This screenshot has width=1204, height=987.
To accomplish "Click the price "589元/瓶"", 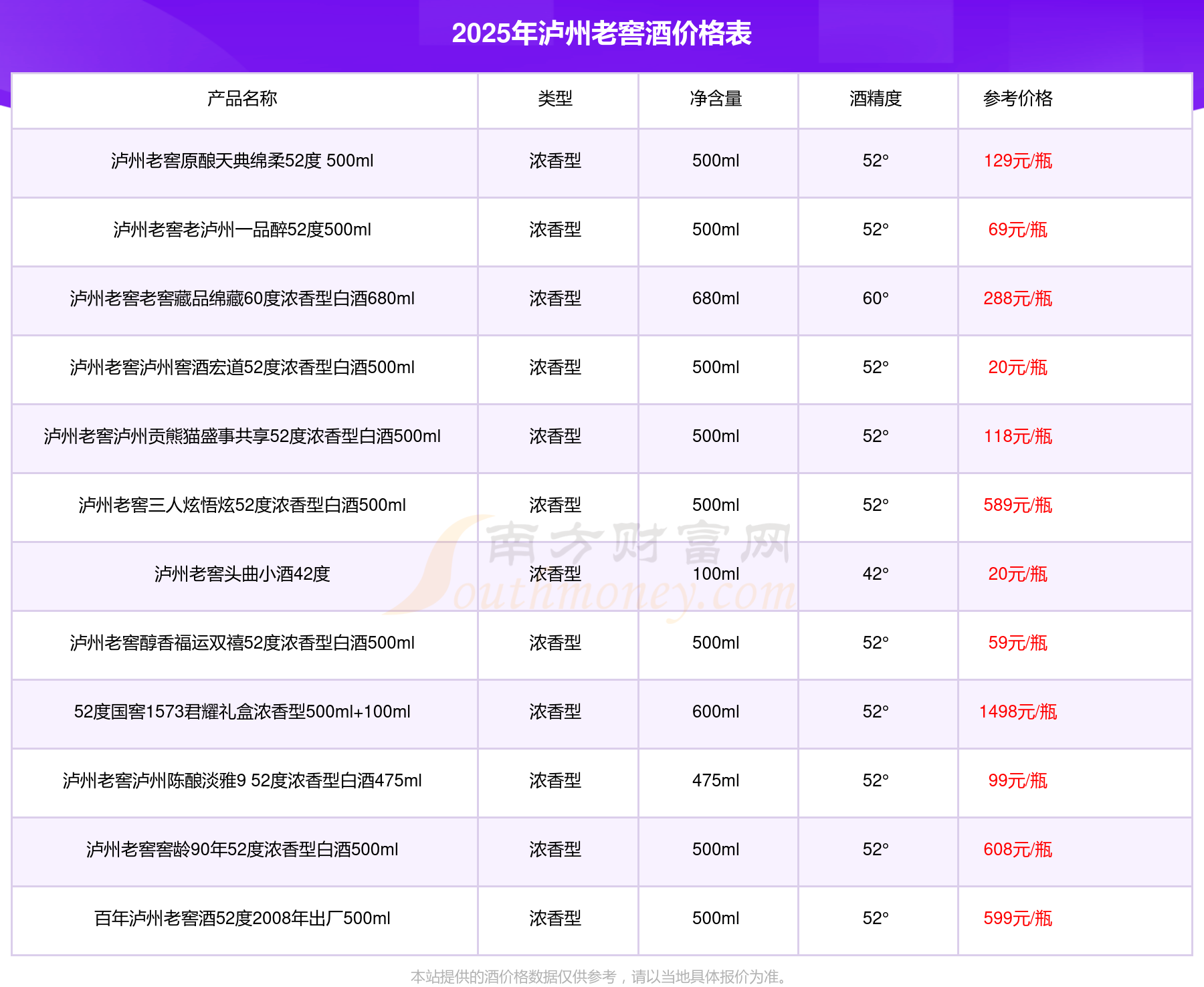I will tap(1017, 505).
